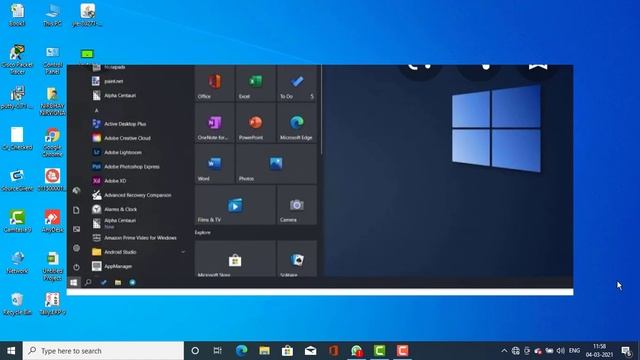Image resolution: width=640 pixels, height=360 pixels.
Task: Open the Cisco Packet Tracer desktop shortcut
Action: pos(17,59)
